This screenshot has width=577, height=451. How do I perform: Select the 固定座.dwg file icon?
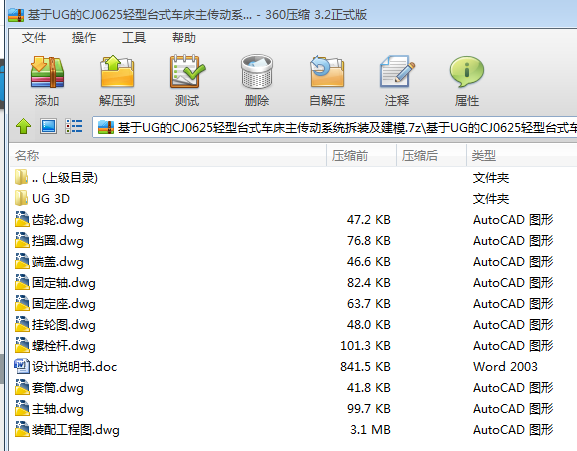click(22, 303)
